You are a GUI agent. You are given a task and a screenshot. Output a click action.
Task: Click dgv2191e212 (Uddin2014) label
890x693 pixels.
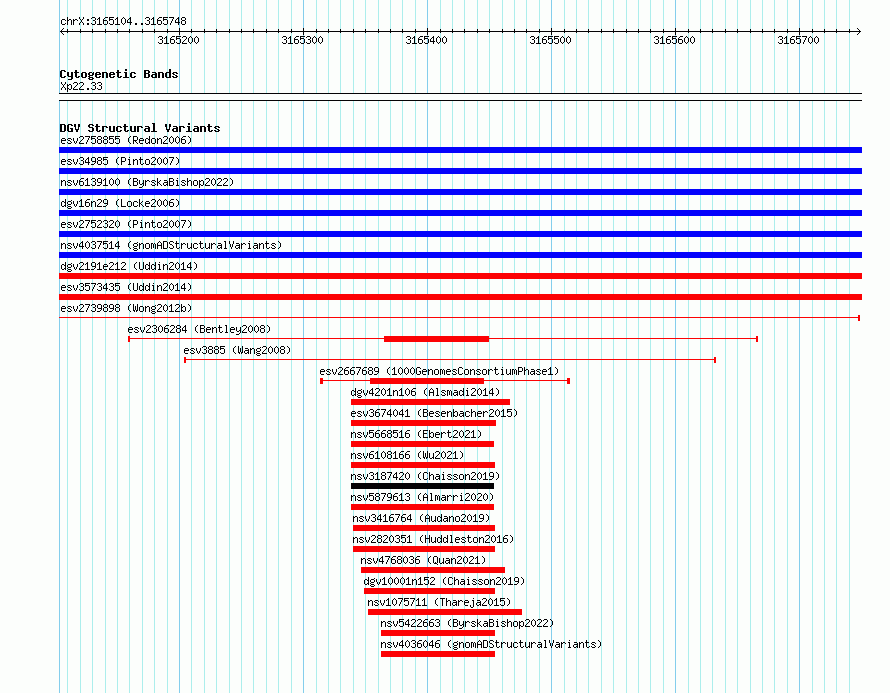point(129,266)
